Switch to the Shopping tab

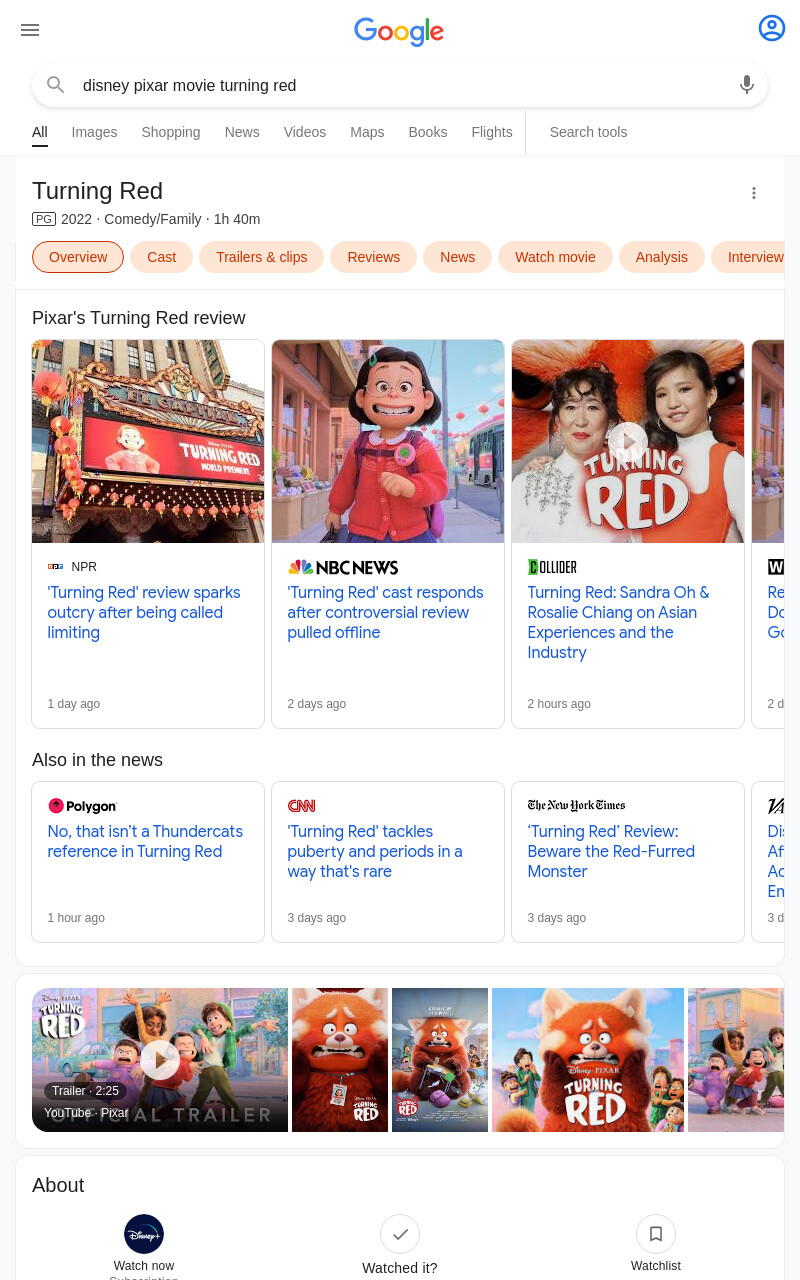point(171,132)
